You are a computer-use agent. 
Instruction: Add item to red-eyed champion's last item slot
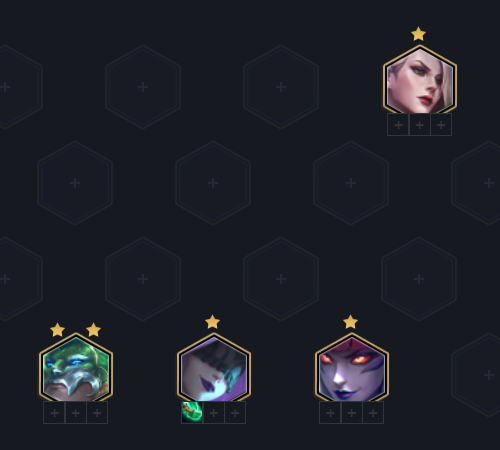point(373,413)
